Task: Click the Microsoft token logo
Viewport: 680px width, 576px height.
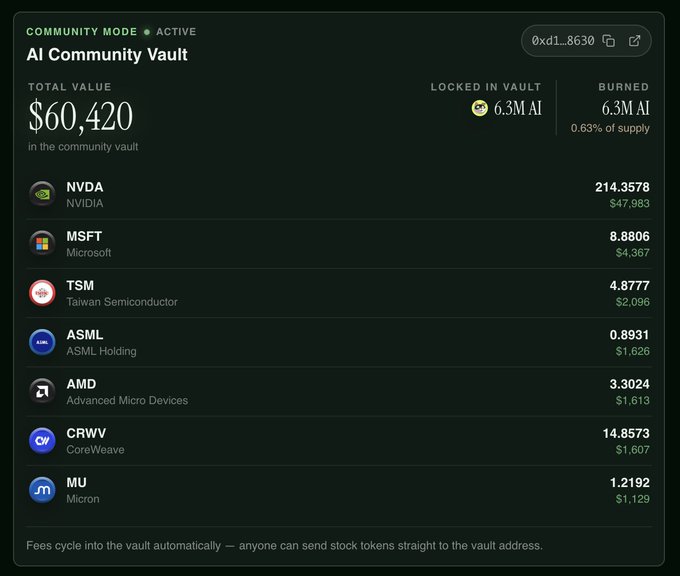Action: [42, 244]
